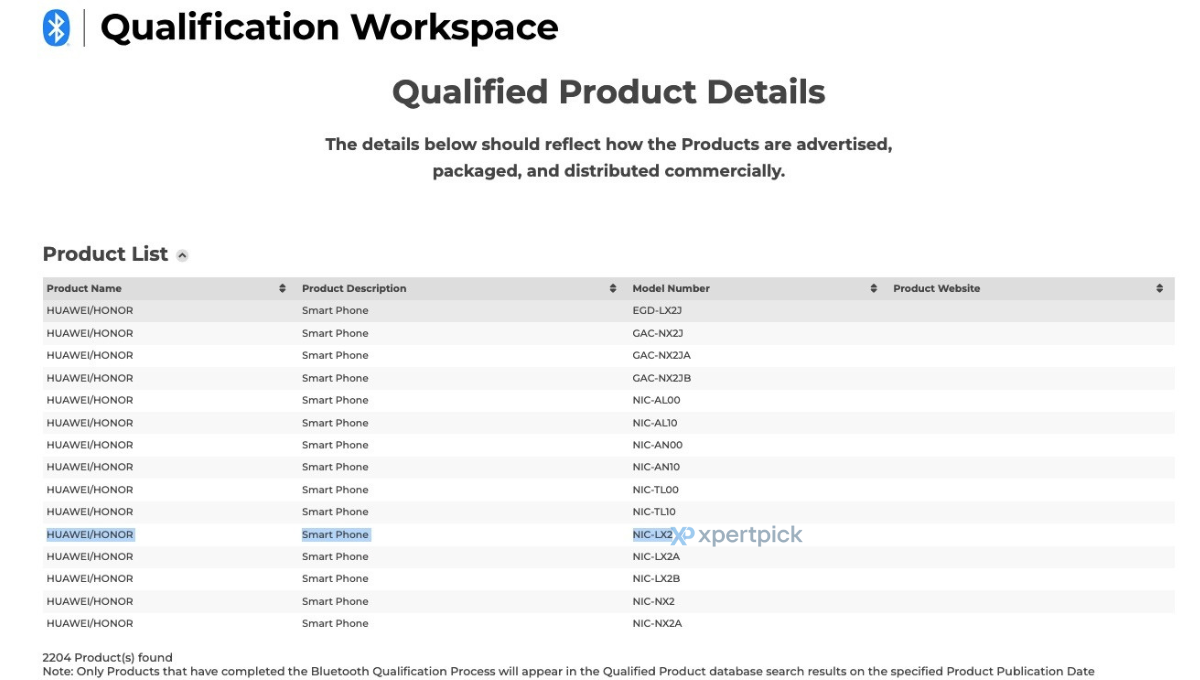
Task: Click the Qualified Product Details heading
Action: (x=608, y=92)
